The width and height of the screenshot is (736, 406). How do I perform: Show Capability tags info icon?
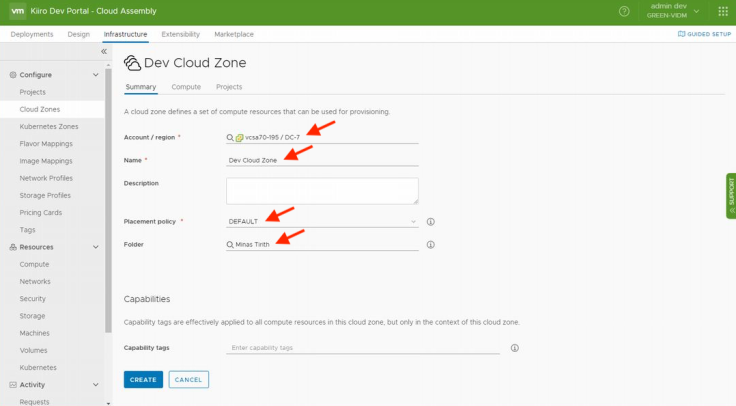(x=514, y=348)
